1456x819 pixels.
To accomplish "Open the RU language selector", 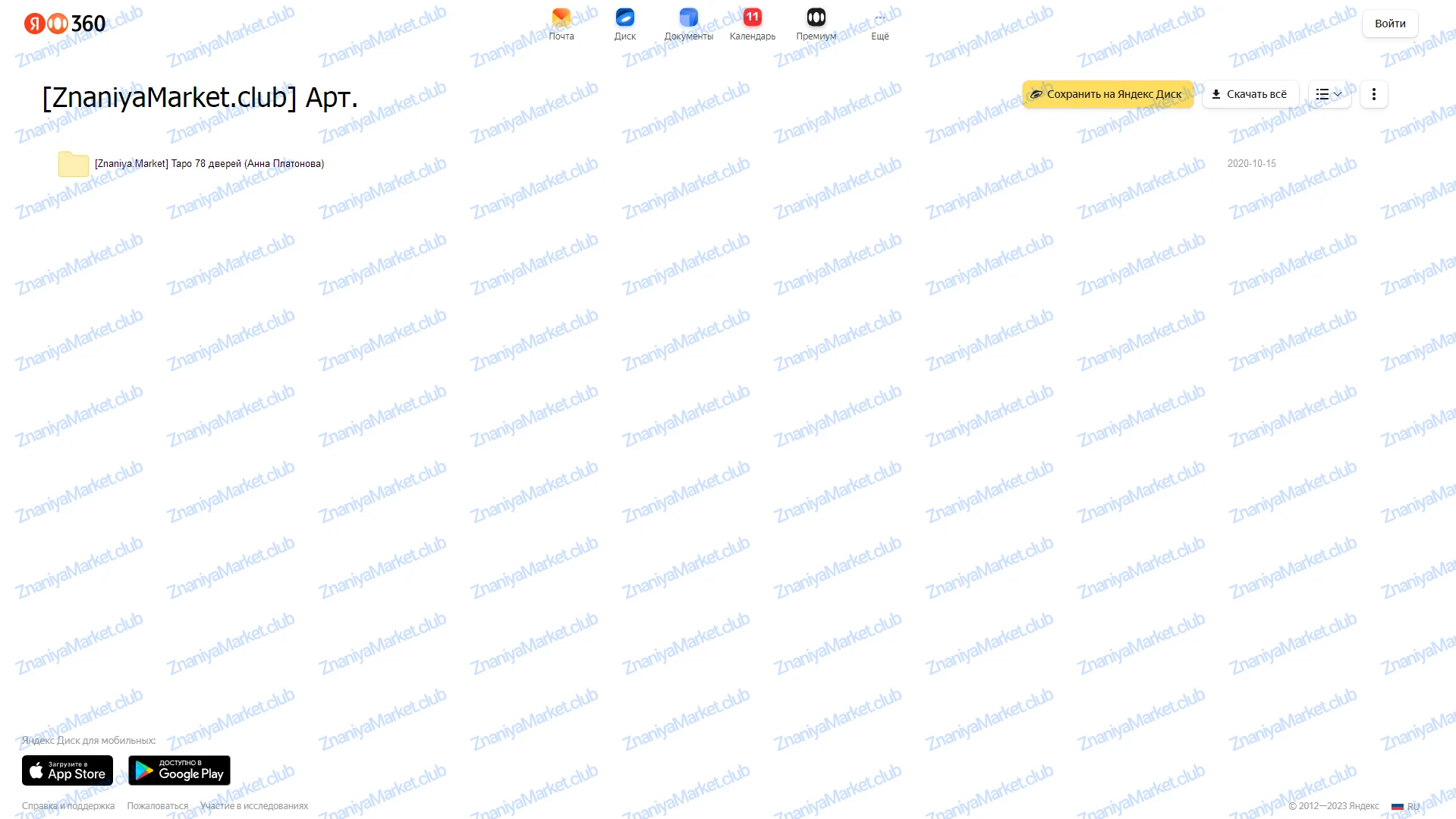I will 1406,806.
